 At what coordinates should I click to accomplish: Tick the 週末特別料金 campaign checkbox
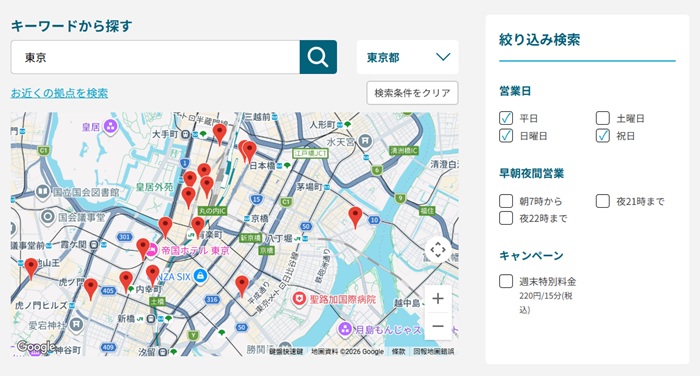click(x=506, y=281)
